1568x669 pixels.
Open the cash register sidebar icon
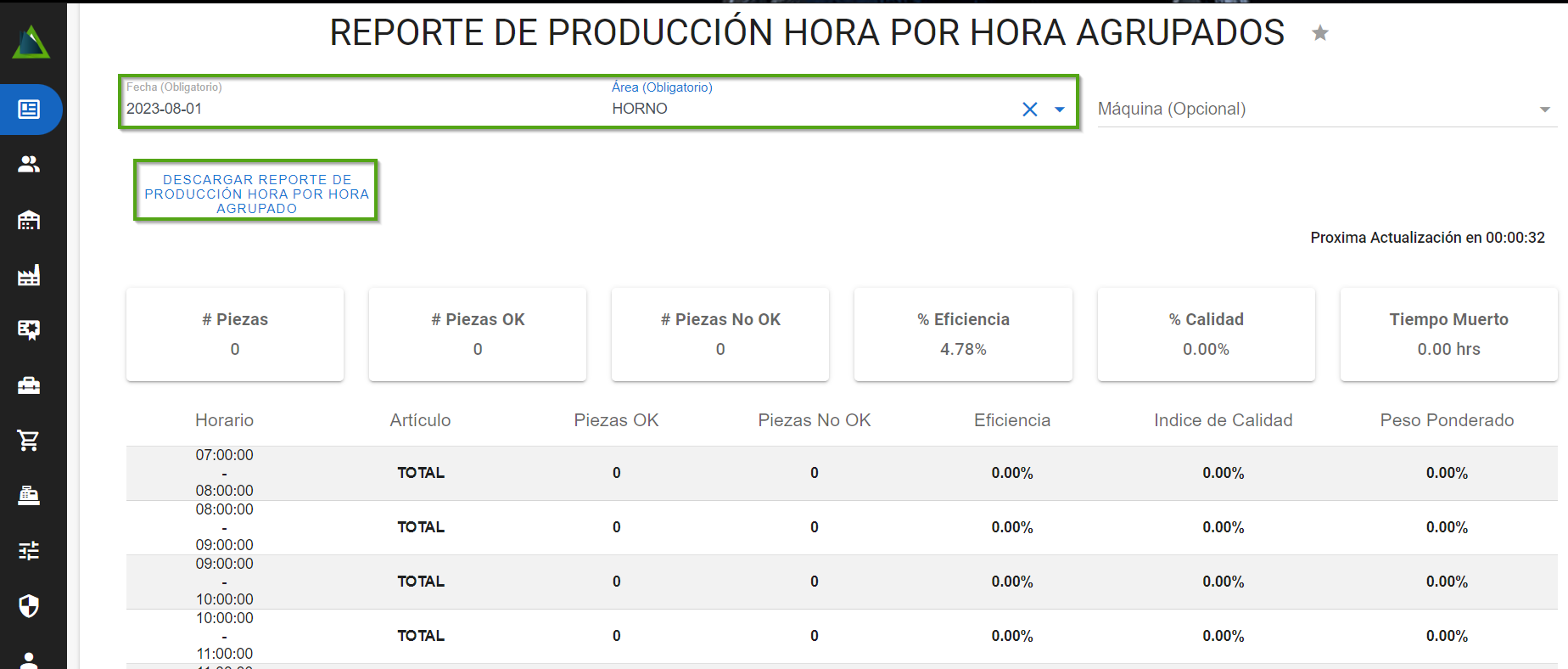29,495
